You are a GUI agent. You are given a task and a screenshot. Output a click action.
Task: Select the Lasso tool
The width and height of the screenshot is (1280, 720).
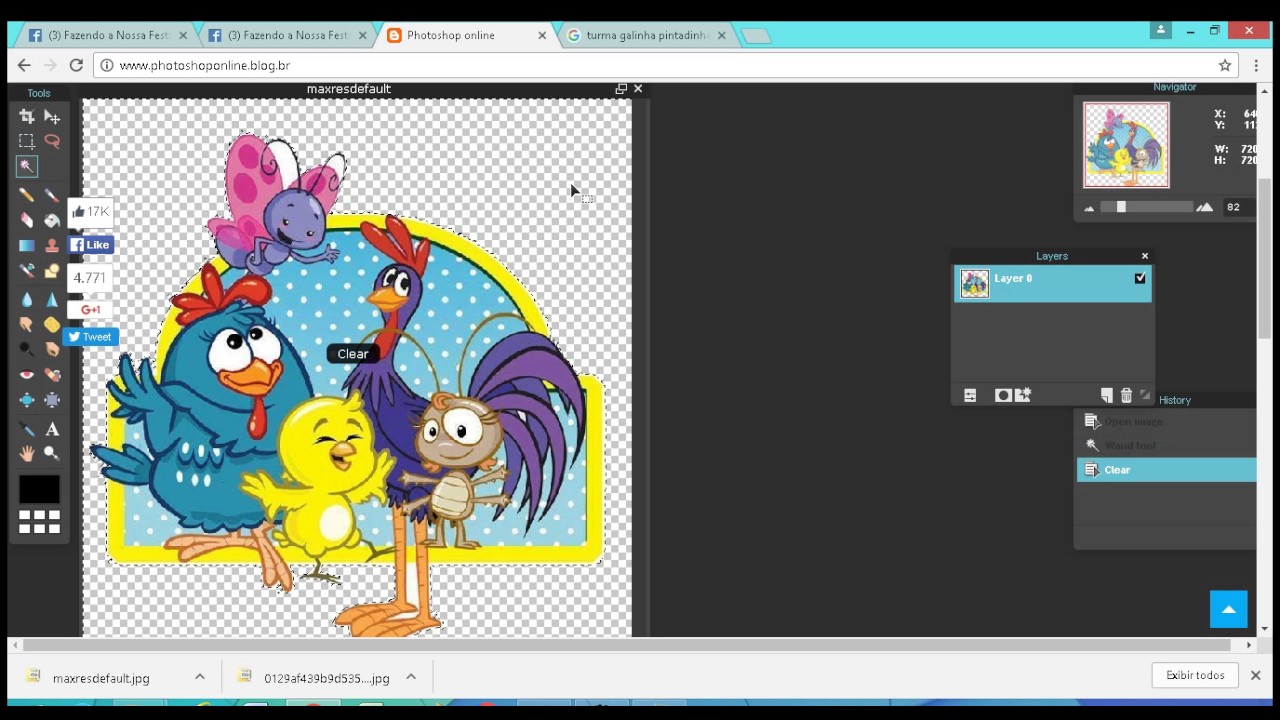click(x=52, y=141)
